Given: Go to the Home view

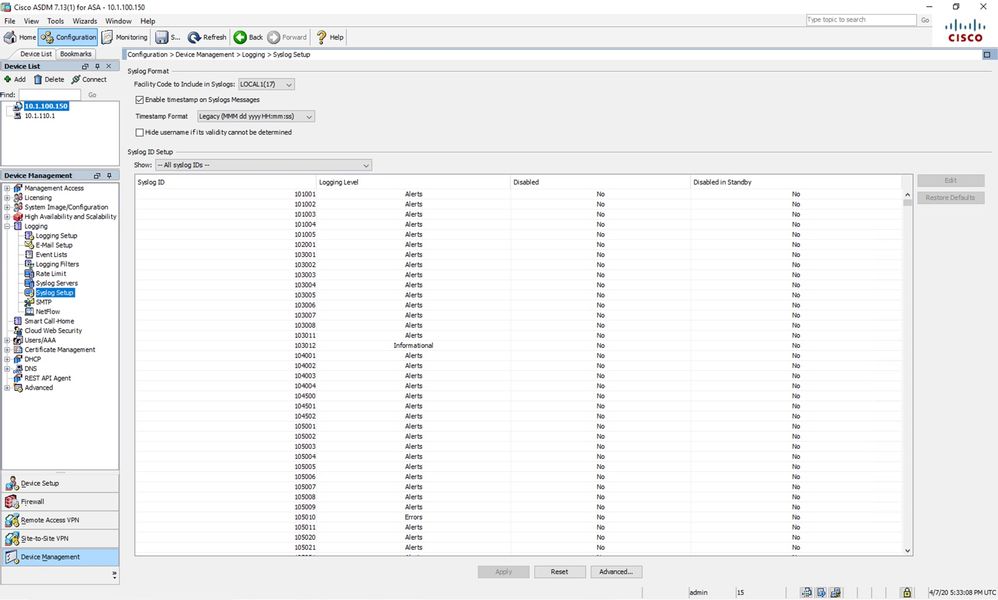Looking at the screenshot, I should tap(20, 37).
